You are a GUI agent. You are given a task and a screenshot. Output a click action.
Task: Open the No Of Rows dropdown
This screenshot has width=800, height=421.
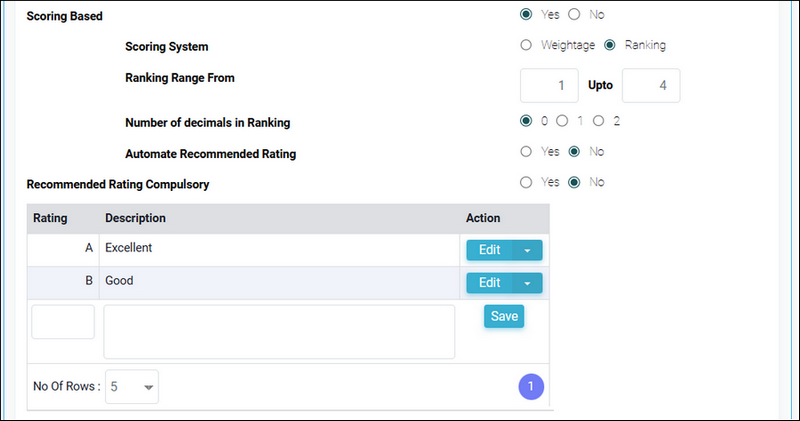click(x=132, y=388)
